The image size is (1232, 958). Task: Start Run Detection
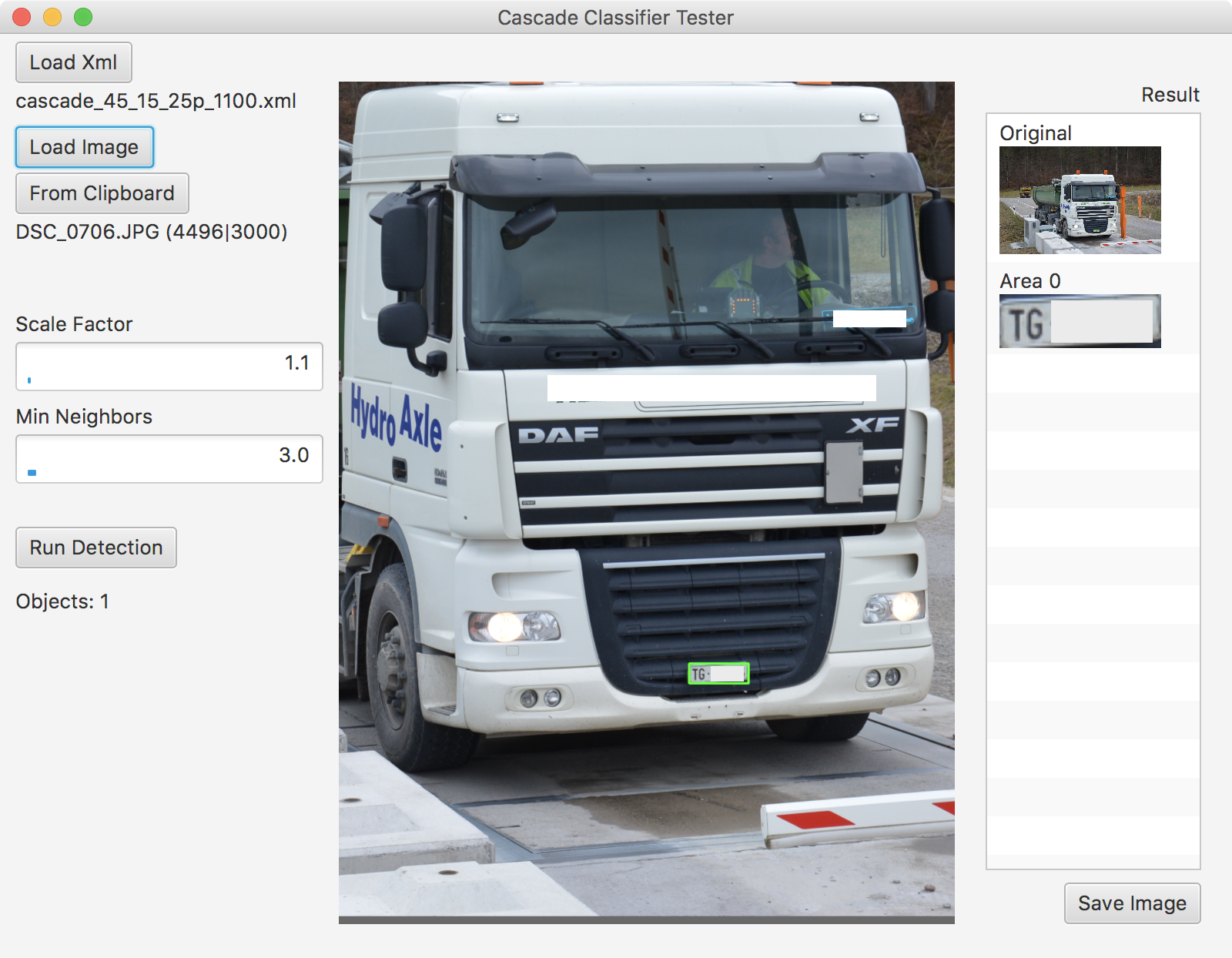(96, 548)
